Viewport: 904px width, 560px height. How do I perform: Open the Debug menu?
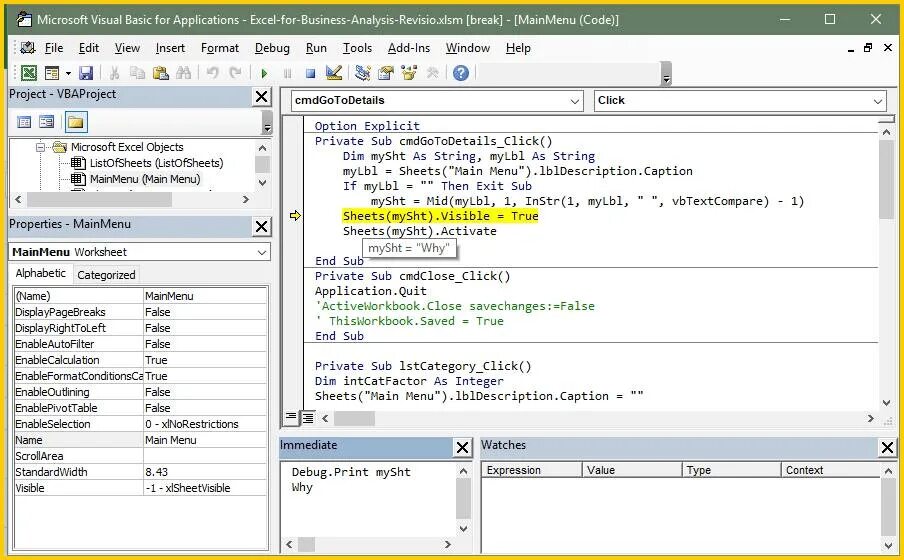point(272,48)
